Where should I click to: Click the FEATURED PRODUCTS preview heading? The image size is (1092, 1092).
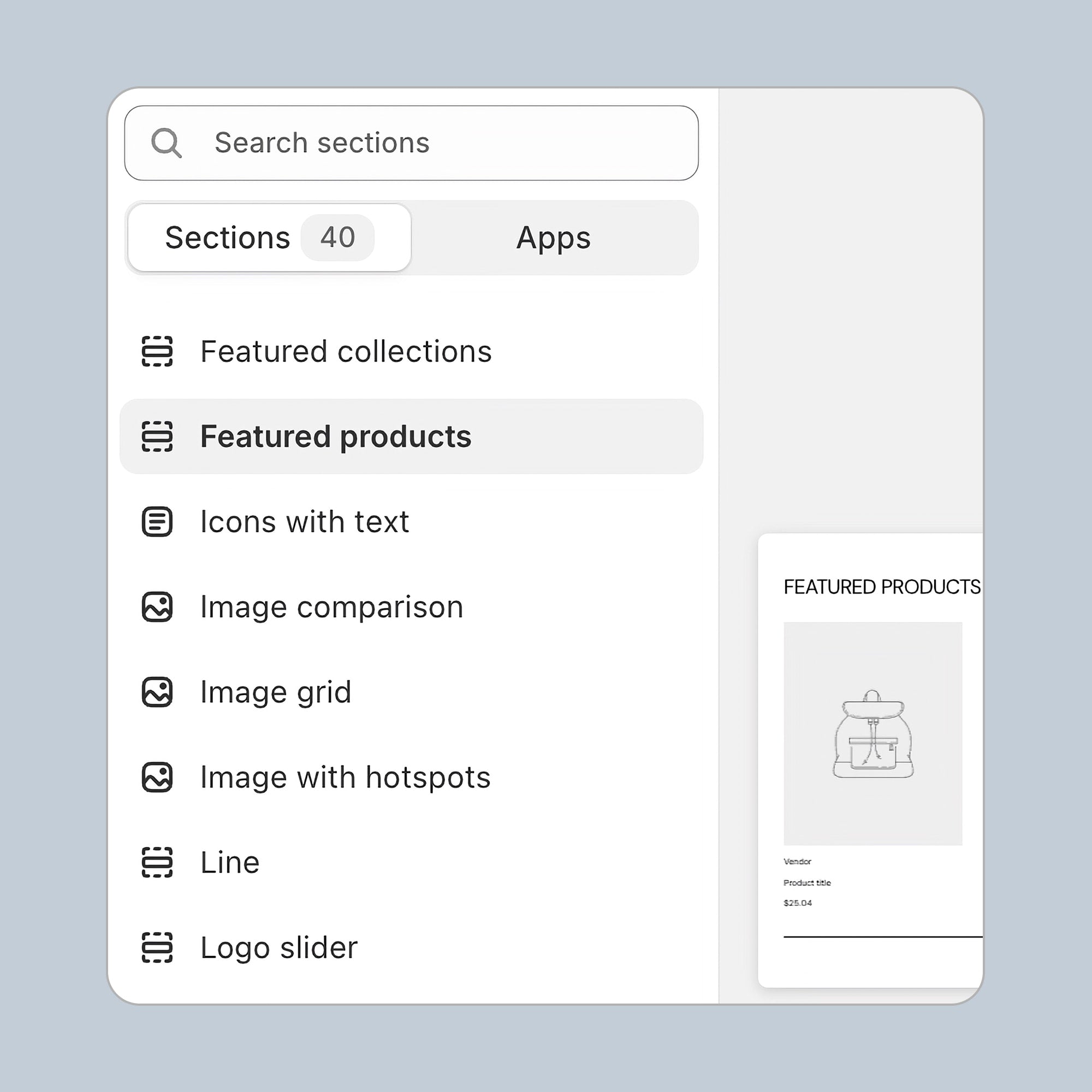882,587
